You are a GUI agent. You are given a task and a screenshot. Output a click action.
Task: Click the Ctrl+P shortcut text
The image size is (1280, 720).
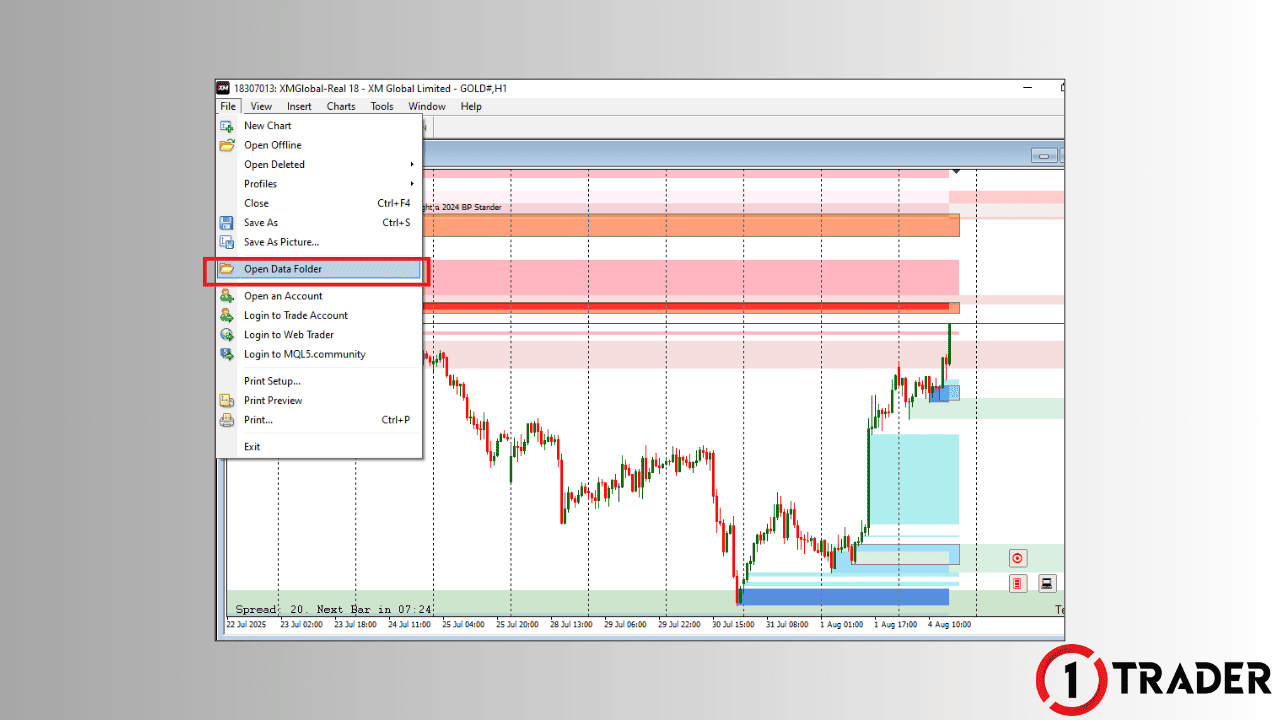[396, 420]
